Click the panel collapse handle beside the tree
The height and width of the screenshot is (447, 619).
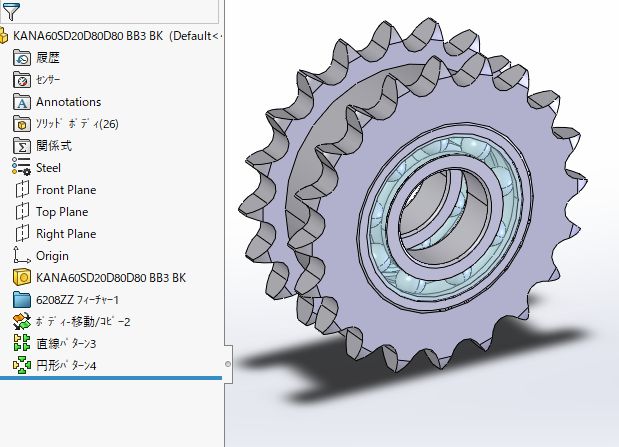click(x=228, y=364)
